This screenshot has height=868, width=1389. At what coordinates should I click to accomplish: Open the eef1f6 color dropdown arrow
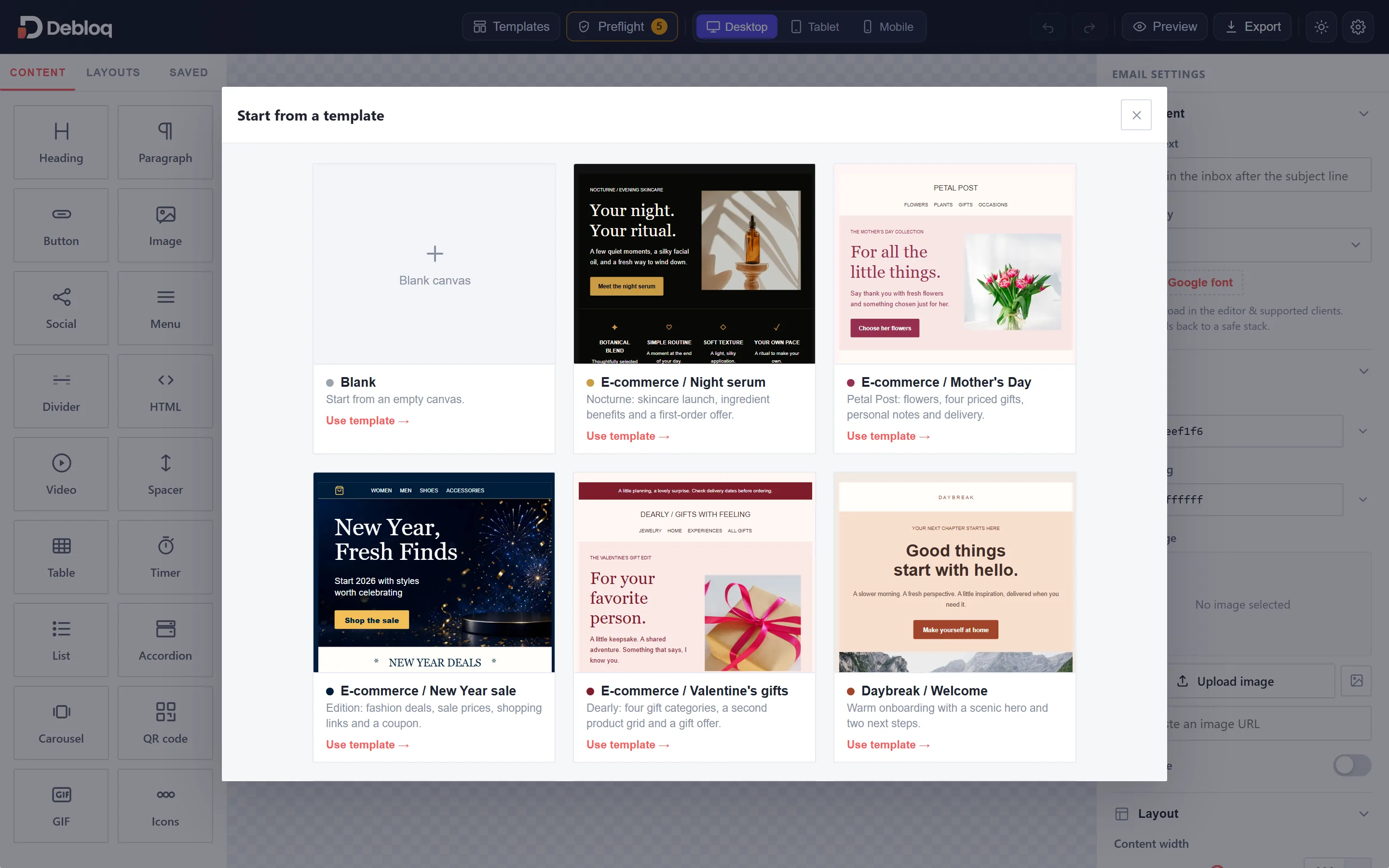point(1362,431)
